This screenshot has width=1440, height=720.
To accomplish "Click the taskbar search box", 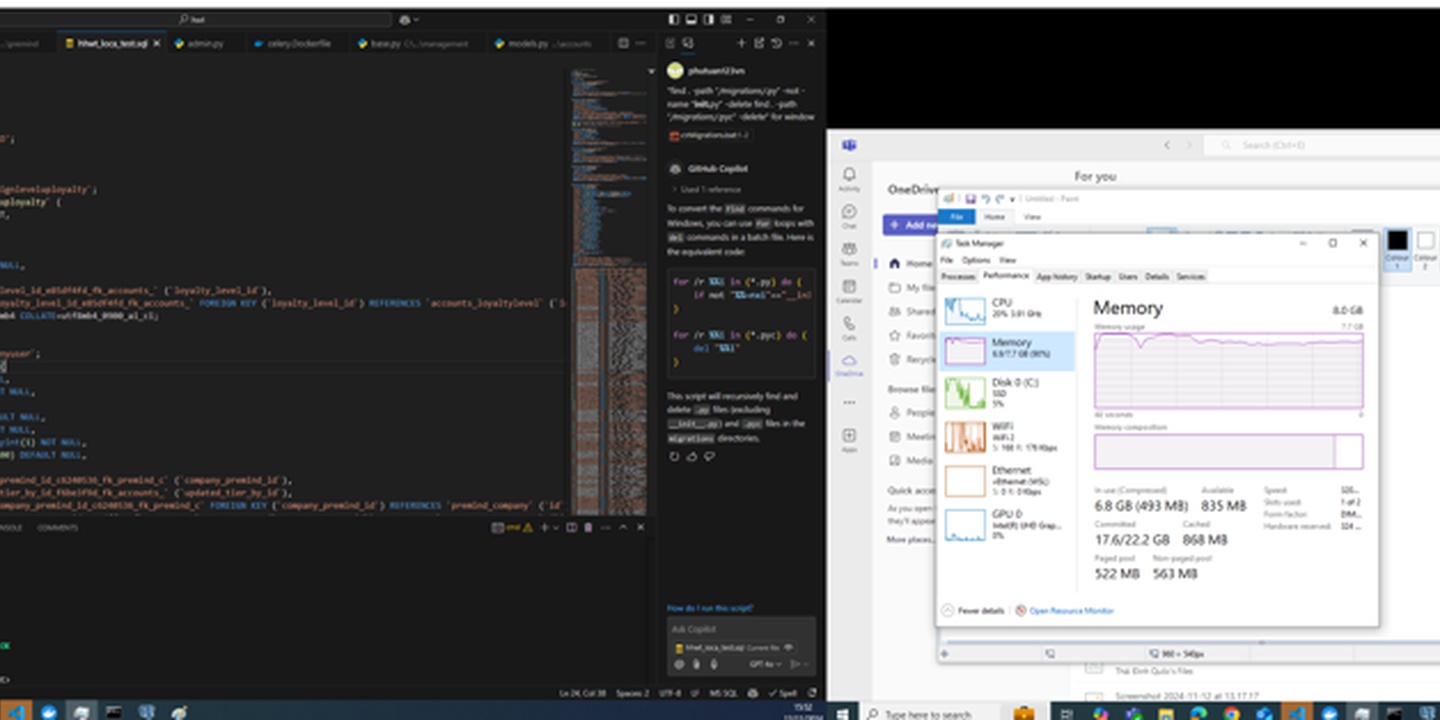I will click(x=930, y=713).
